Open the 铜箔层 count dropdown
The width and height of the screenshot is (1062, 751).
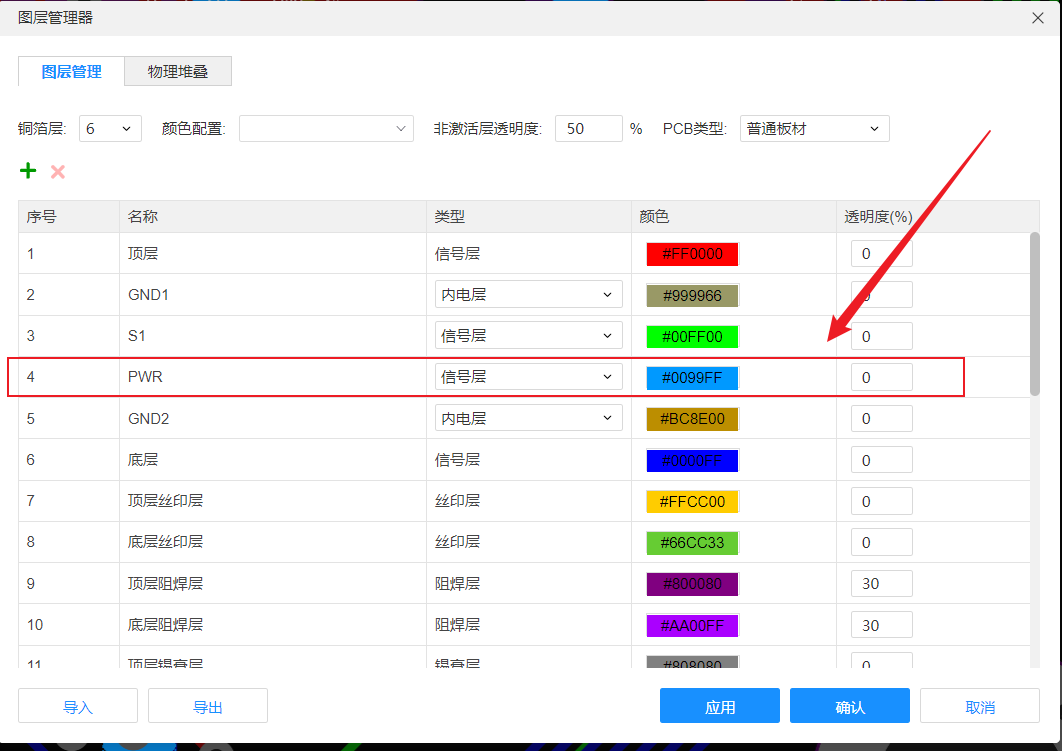pos(110,128)
